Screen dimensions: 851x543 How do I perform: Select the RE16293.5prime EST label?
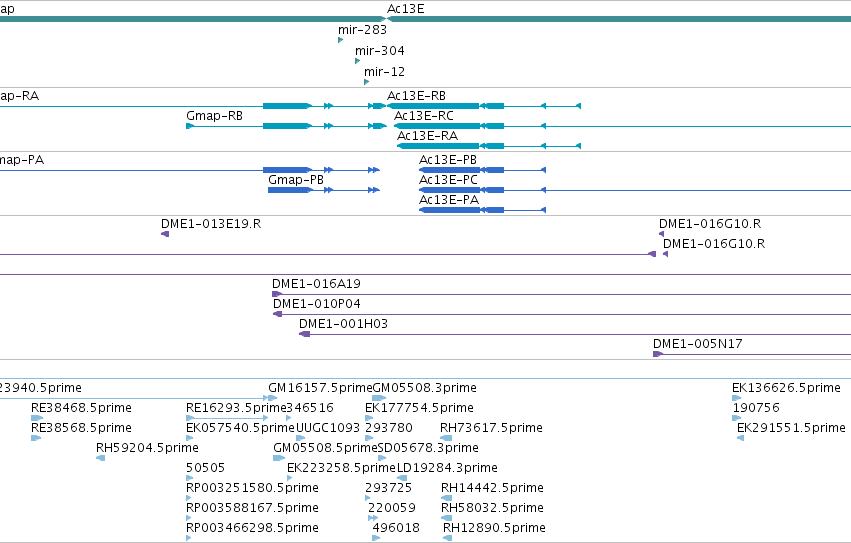236,408
